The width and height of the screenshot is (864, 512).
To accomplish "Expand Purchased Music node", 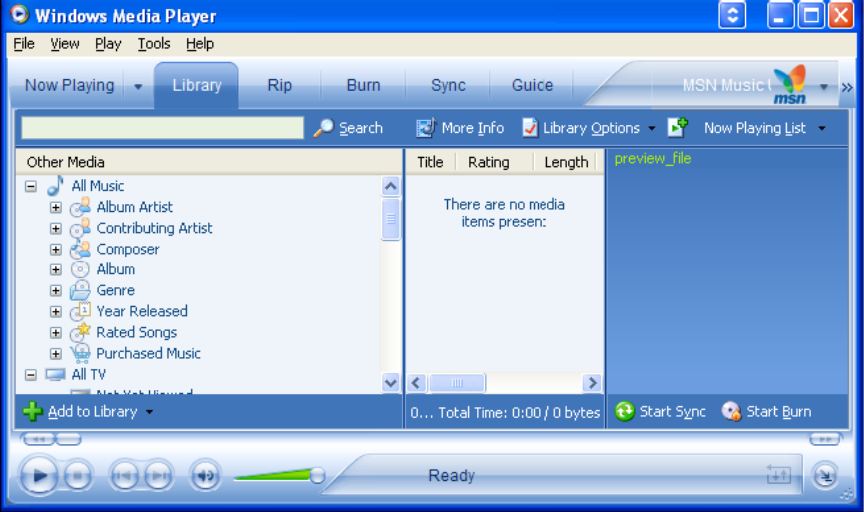I will (x=56, y=353).
